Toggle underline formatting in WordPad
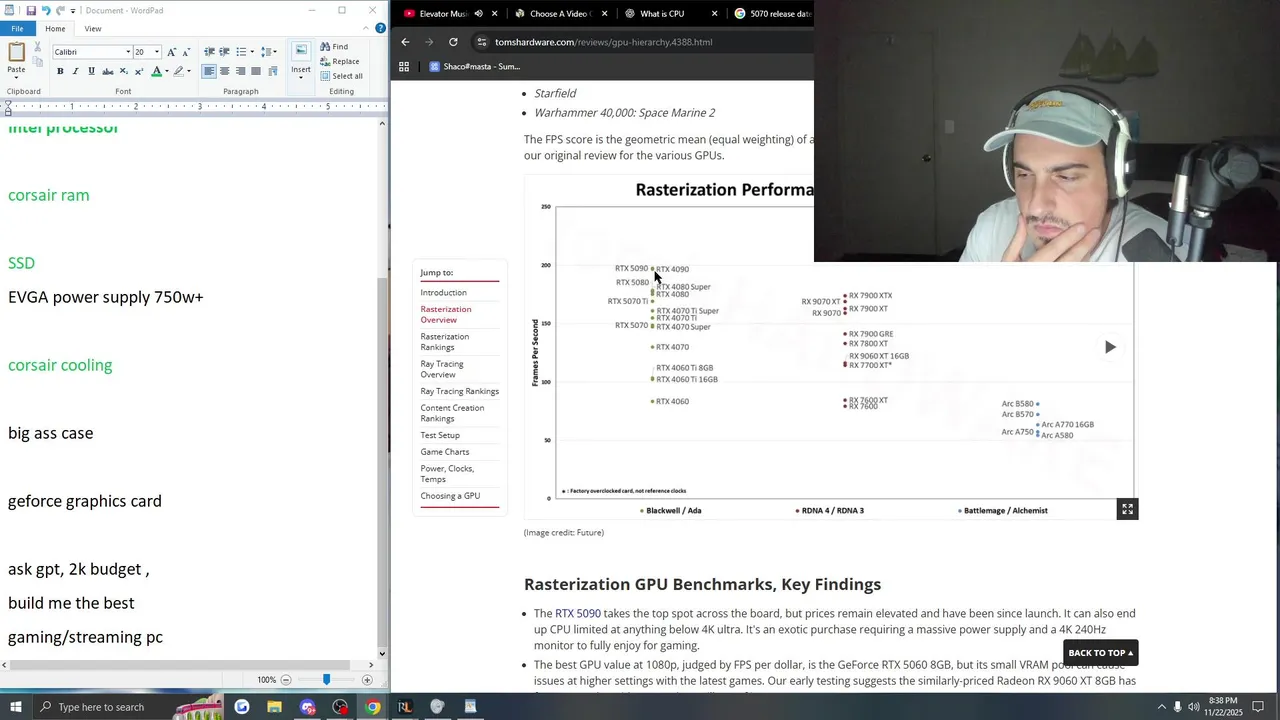1280x720 pixels. pyautogui.click(x=92, y=71)
